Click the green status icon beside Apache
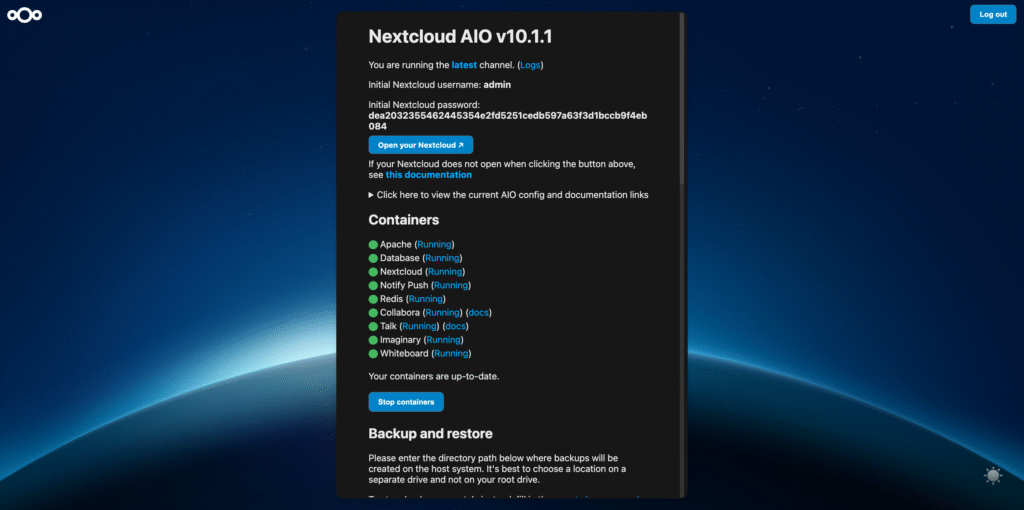This screenshot has height=510, width=1024. pyautogui.click(x=373, y=244)
